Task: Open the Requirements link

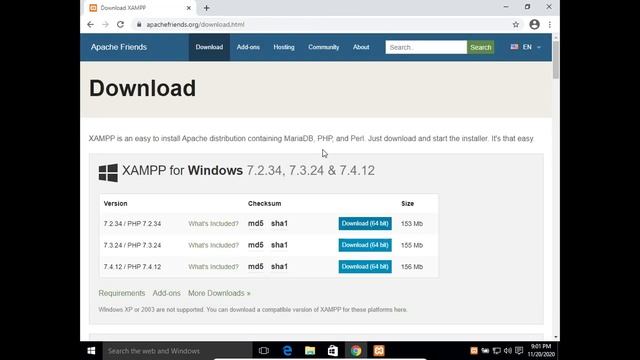Action: (122, 293)
